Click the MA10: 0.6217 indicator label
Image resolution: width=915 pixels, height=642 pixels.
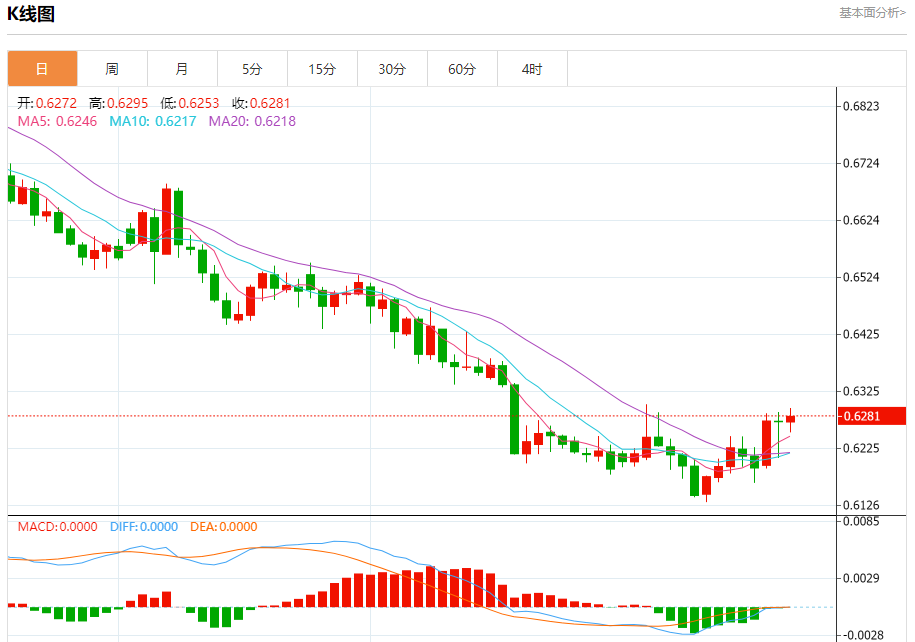[x=153, y=121]
